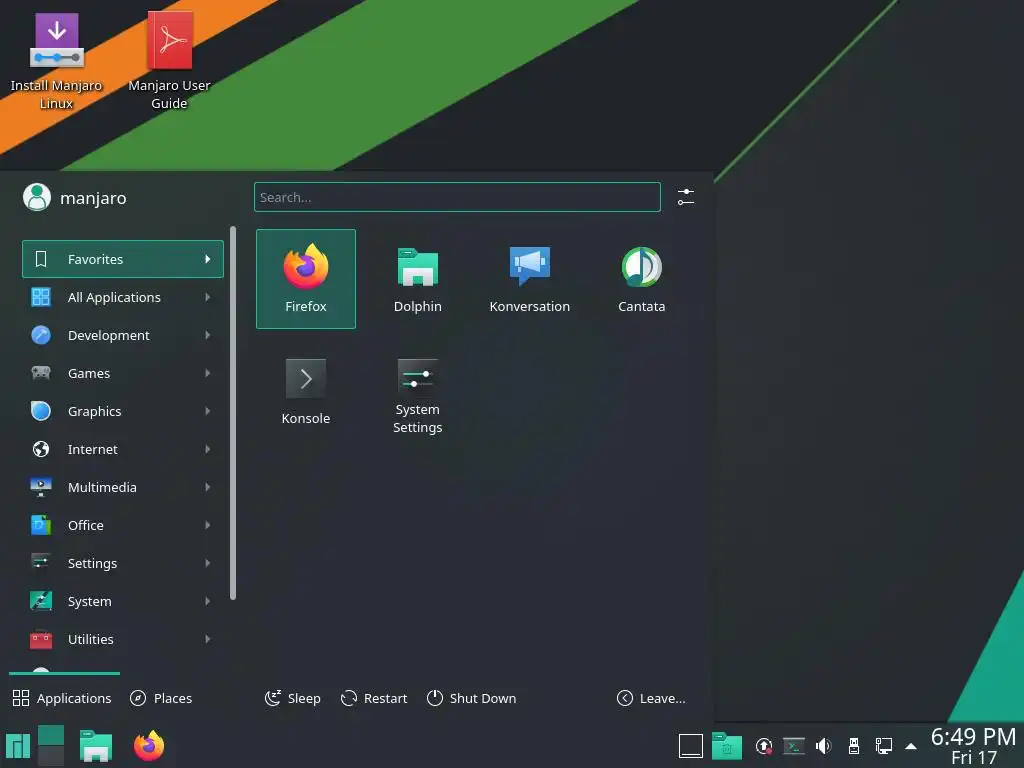Click into the Search field
This screenshot has height=768, width=1024.
pos(457,197)
